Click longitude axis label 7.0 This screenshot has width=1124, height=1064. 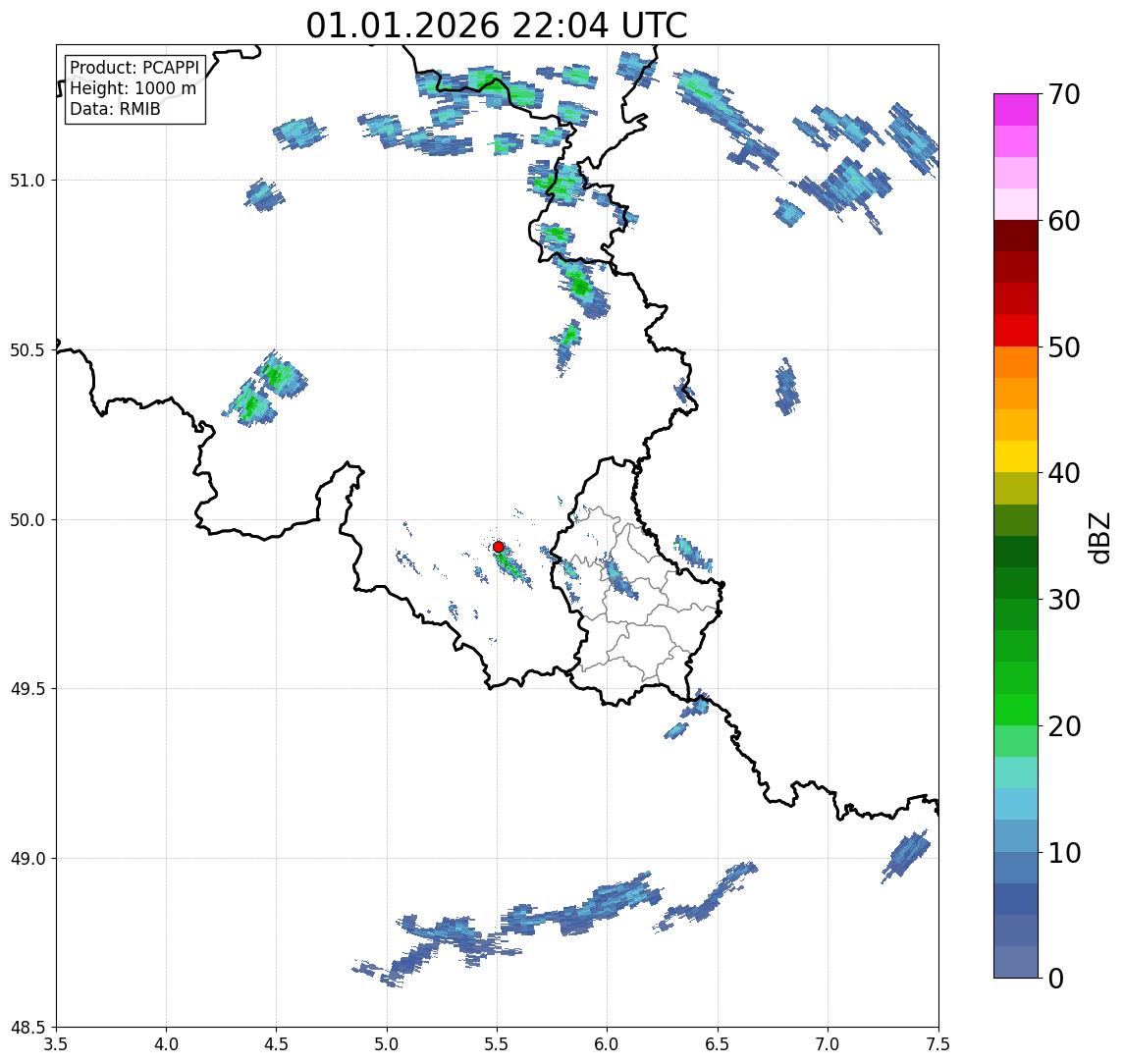point(829,1044)
